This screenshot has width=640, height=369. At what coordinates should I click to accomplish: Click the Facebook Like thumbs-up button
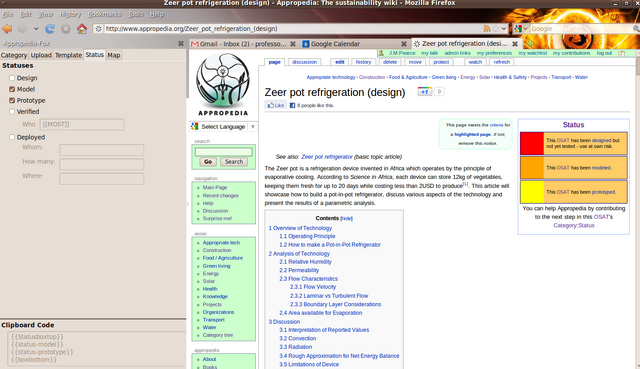pos(276,105)
